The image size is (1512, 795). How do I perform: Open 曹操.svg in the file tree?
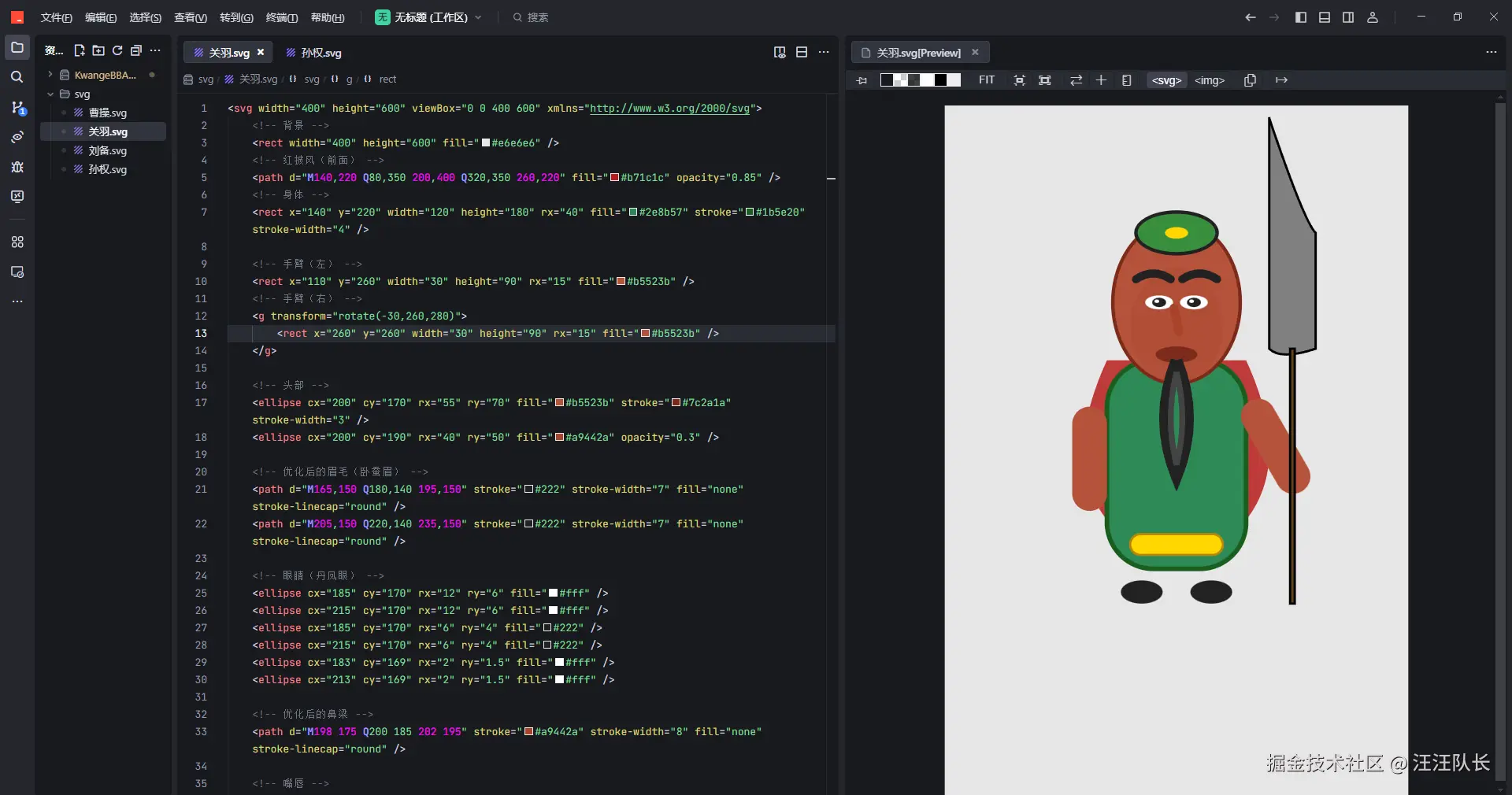coord(108,113)
